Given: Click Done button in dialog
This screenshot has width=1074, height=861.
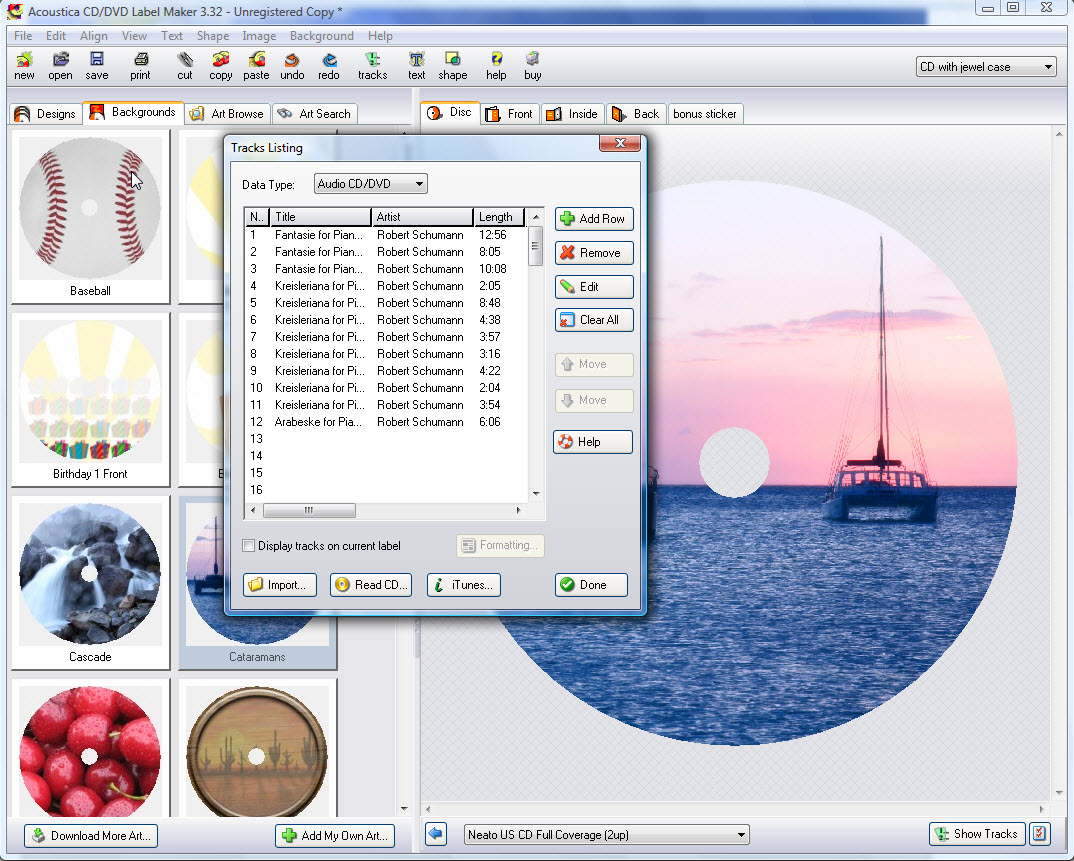Looking at the screenshot, I should pyautogui.click(x=591, y=585).
